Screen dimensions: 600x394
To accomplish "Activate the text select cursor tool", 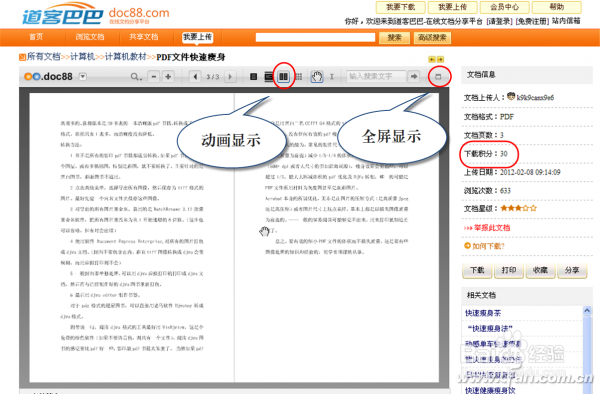I will point(332,77).
